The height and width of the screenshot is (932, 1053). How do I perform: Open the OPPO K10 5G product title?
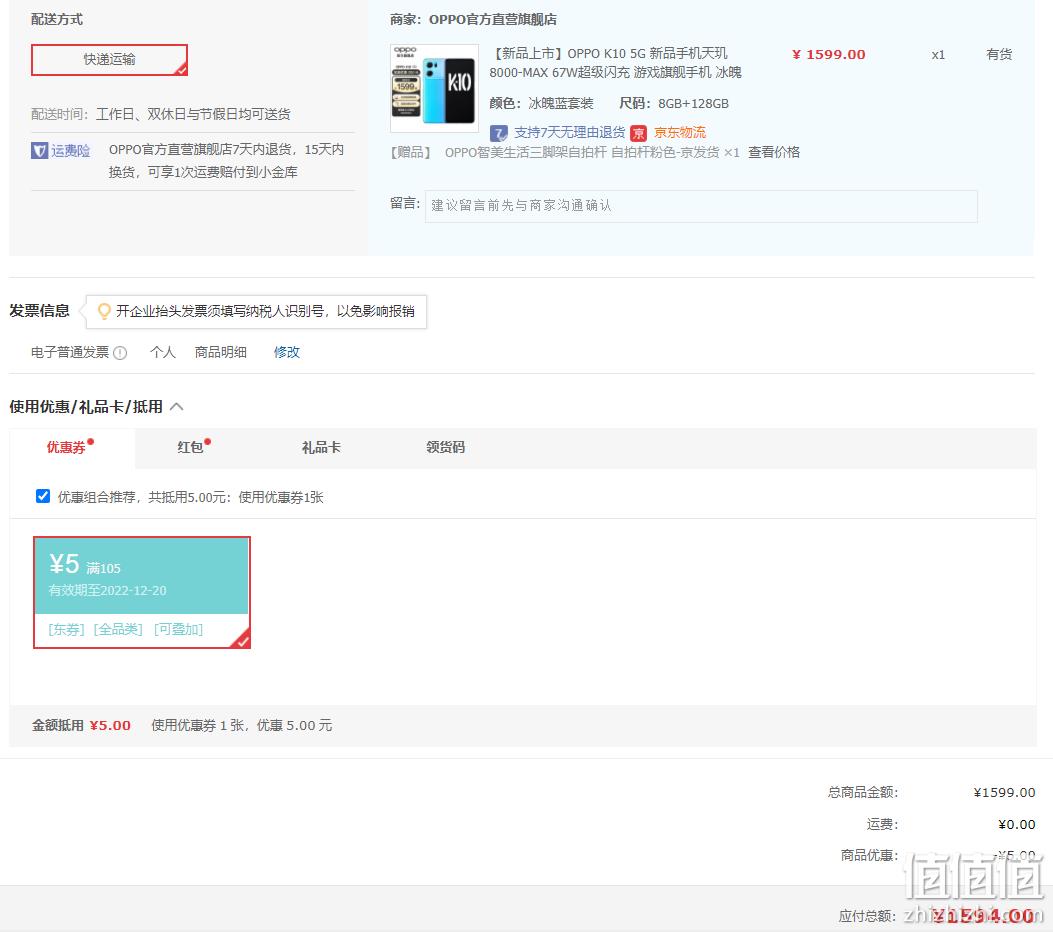(615, 62)
